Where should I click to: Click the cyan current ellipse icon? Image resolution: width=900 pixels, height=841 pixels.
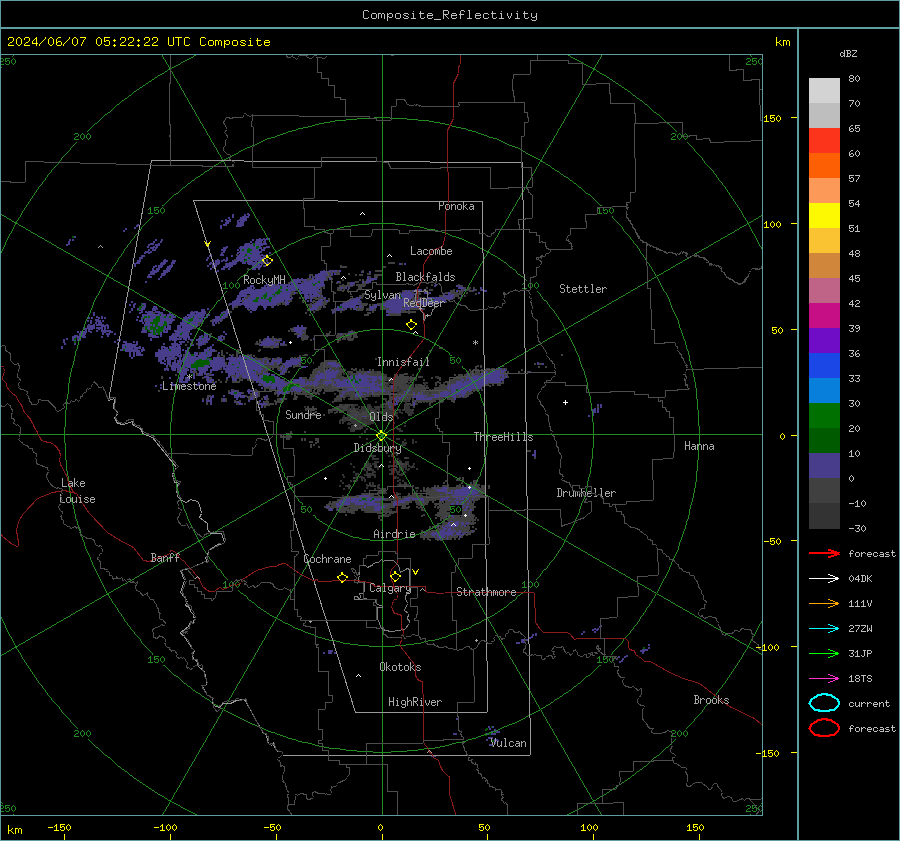pos(824,703)
